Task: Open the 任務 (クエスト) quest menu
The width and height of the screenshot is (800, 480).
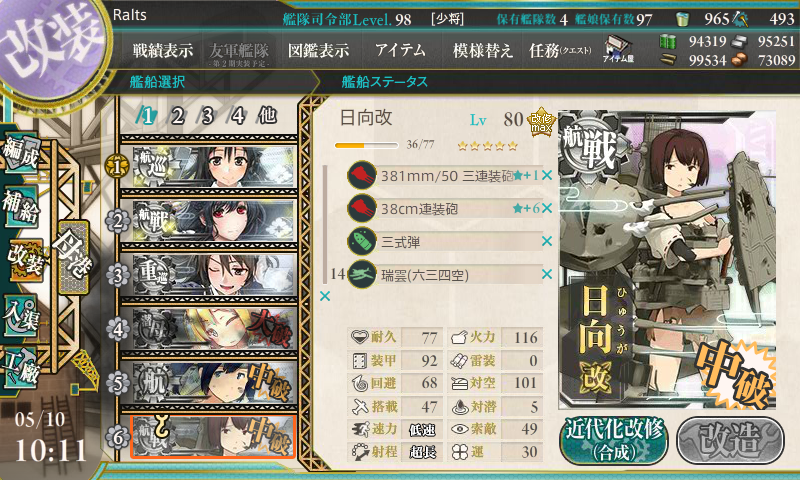Action: point(560,50)
